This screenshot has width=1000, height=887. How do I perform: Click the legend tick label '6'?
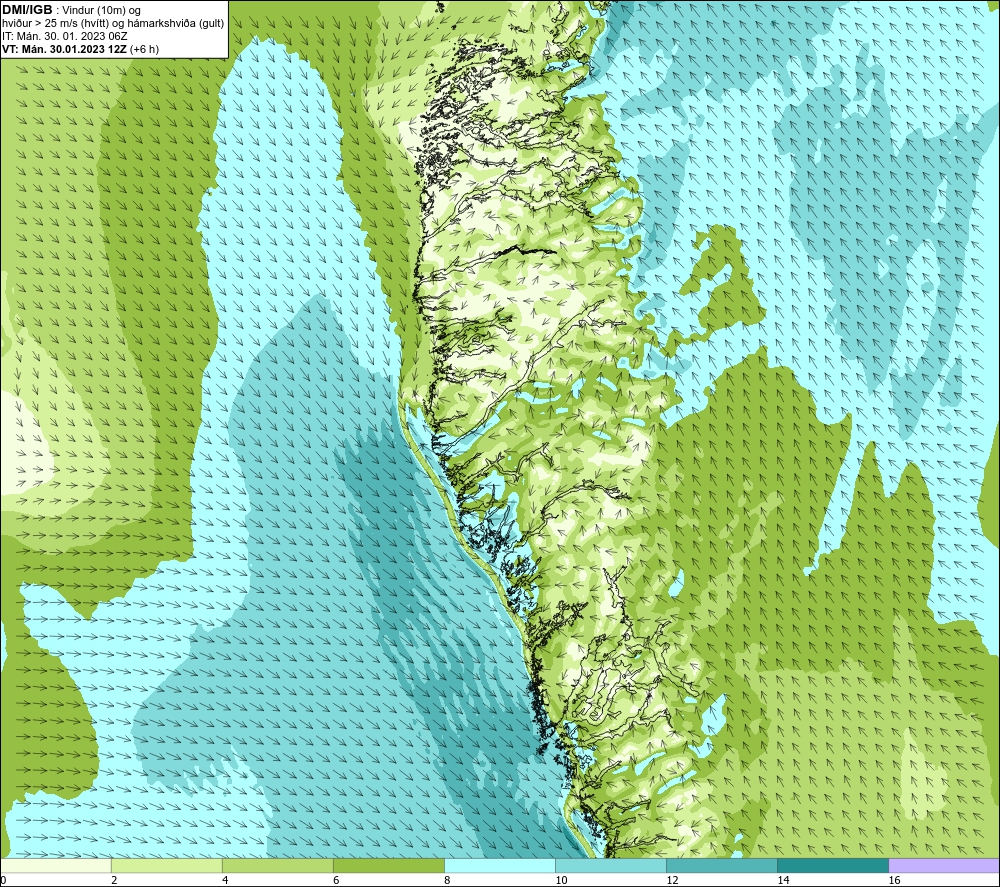(x=335, y=881)
